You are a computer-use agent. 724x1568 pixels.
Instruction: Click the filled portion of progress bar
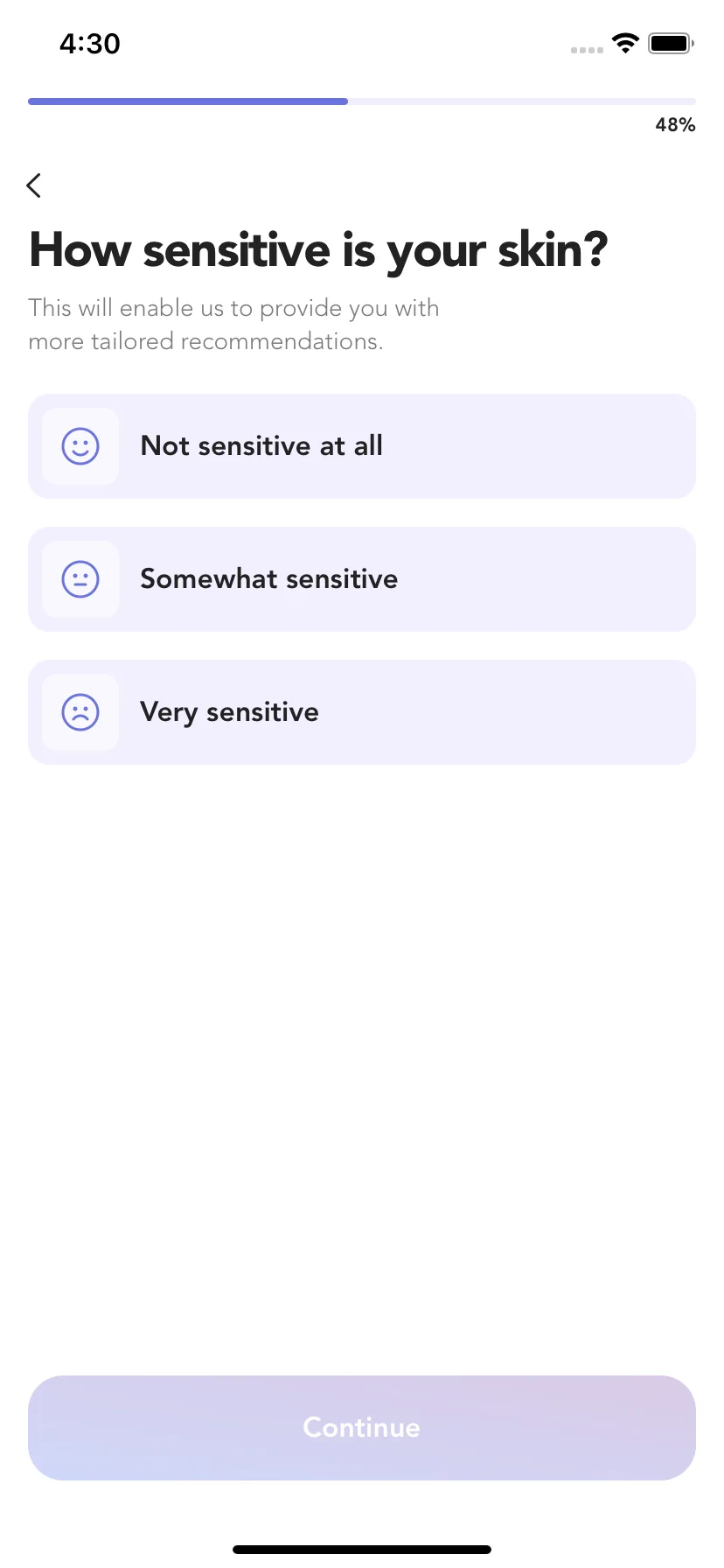188,101
